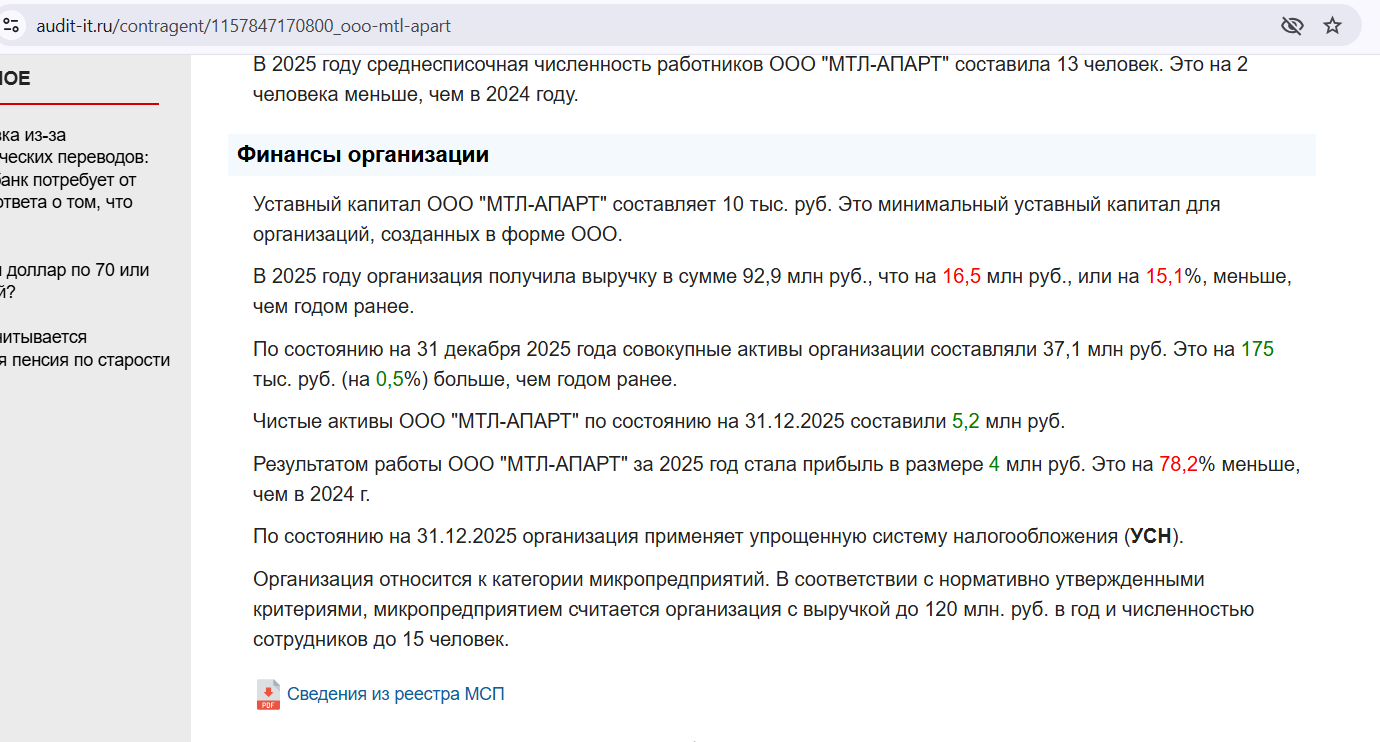
Task: Select the green net assets value 5,2
Action: (966, 422)
